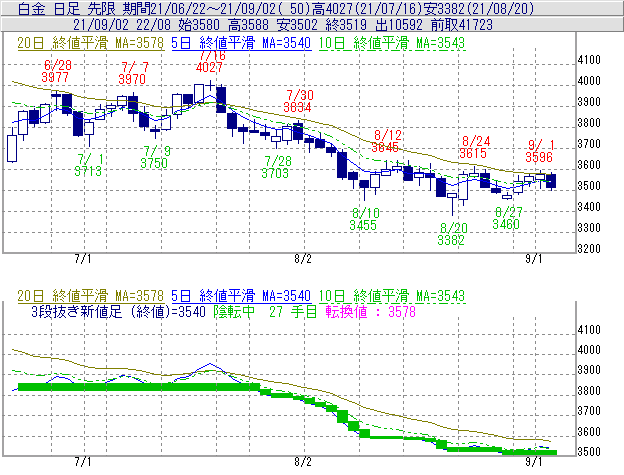Click the 3200 axis label in upper chart
The image size is (624, 475).
[589, 249]
